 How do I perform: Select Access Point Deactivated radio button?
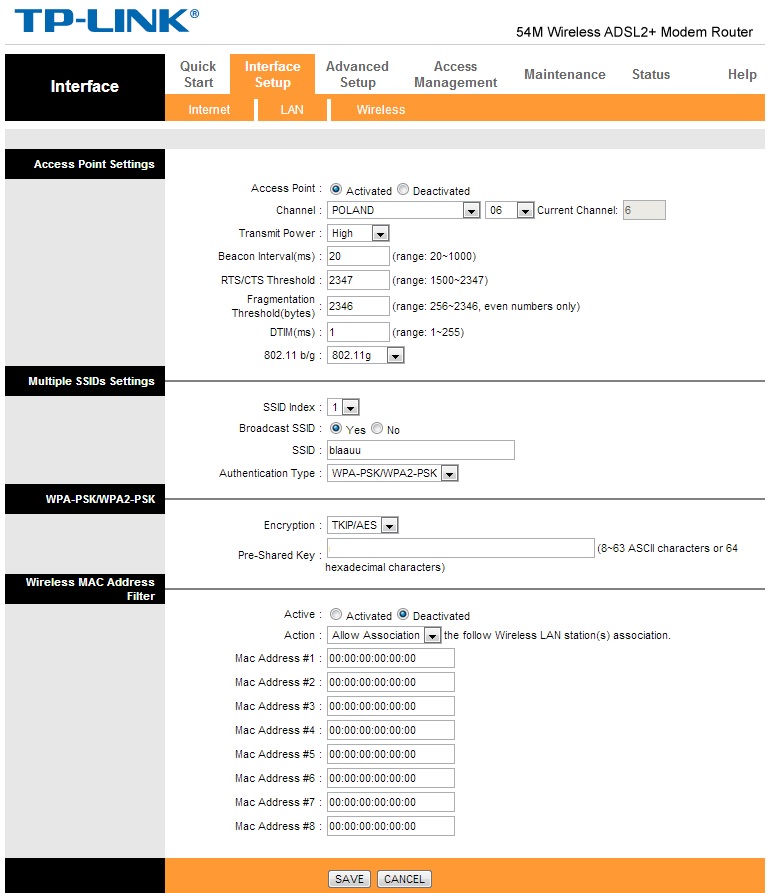403,189
